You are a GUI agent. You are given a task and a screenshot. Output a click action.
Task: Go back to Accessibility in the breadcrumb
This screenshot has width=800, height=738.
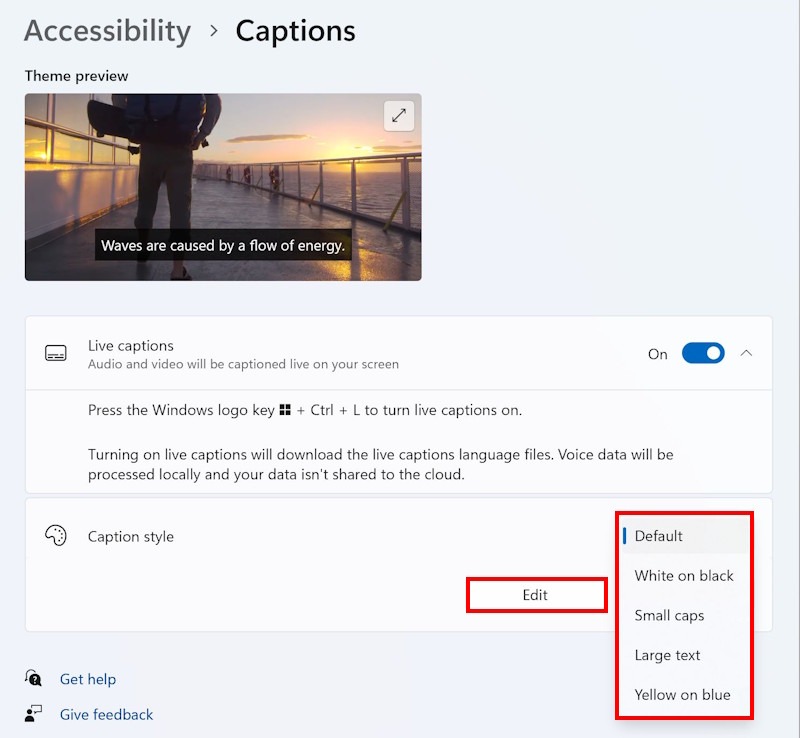[107, 31]
